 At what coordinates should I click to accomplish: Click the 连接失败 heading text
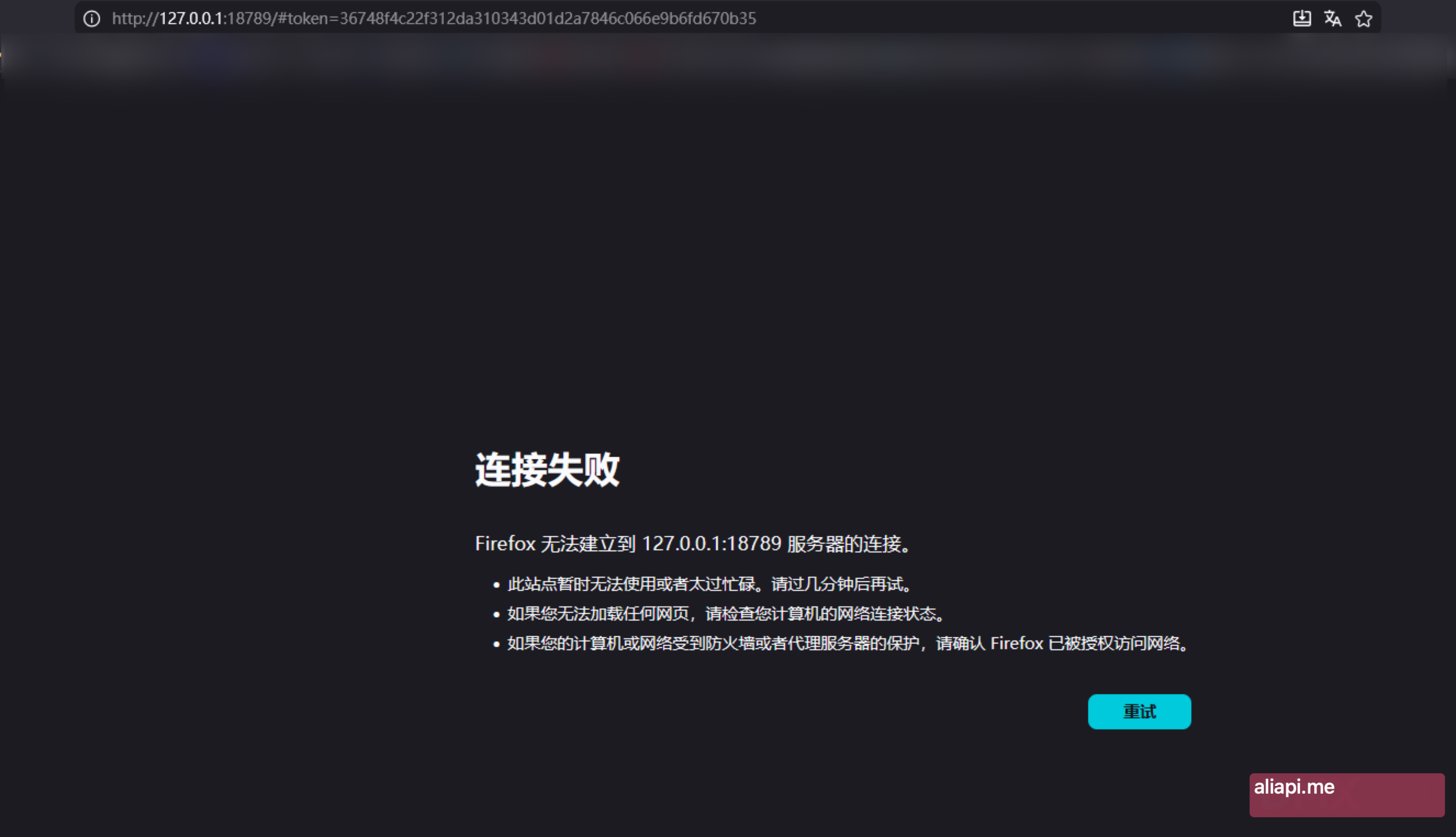coord(547,470)
